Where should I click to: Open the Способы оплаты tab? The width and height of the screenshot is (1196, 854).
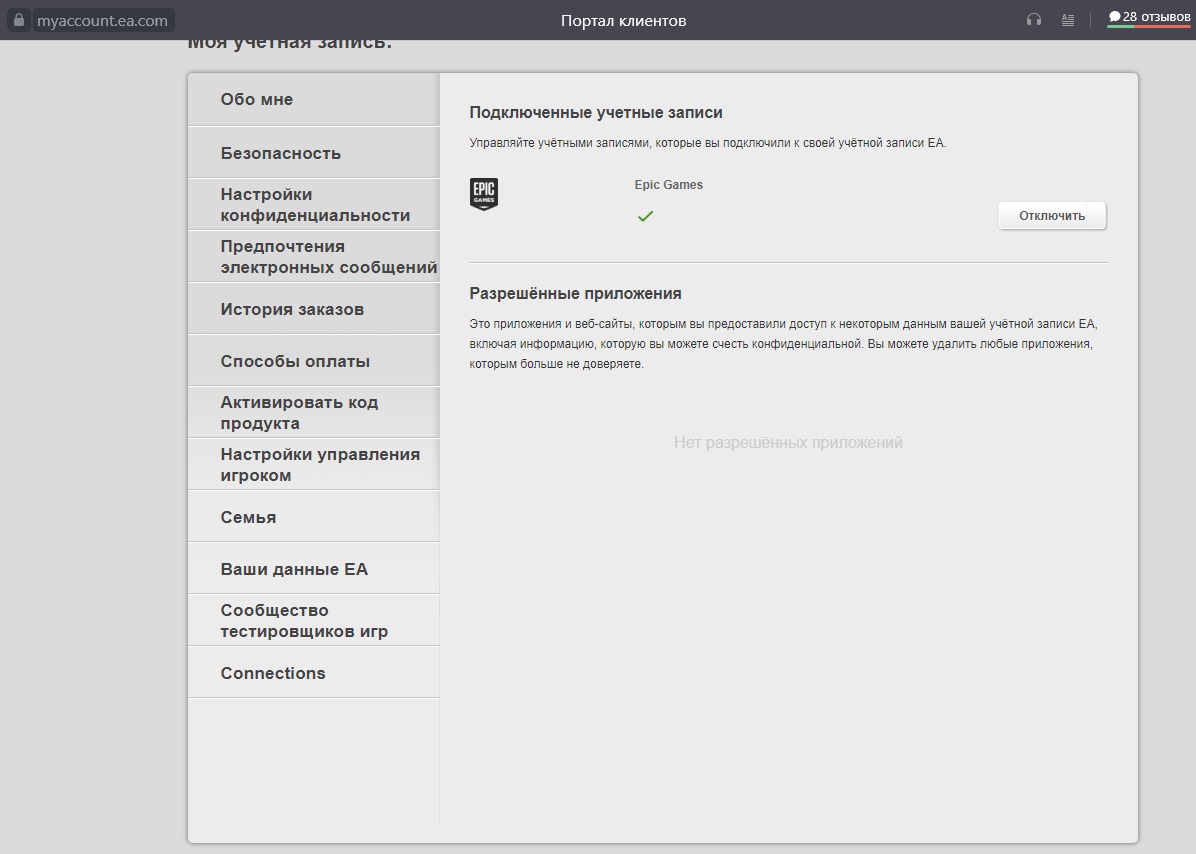[x=313, y=361]
